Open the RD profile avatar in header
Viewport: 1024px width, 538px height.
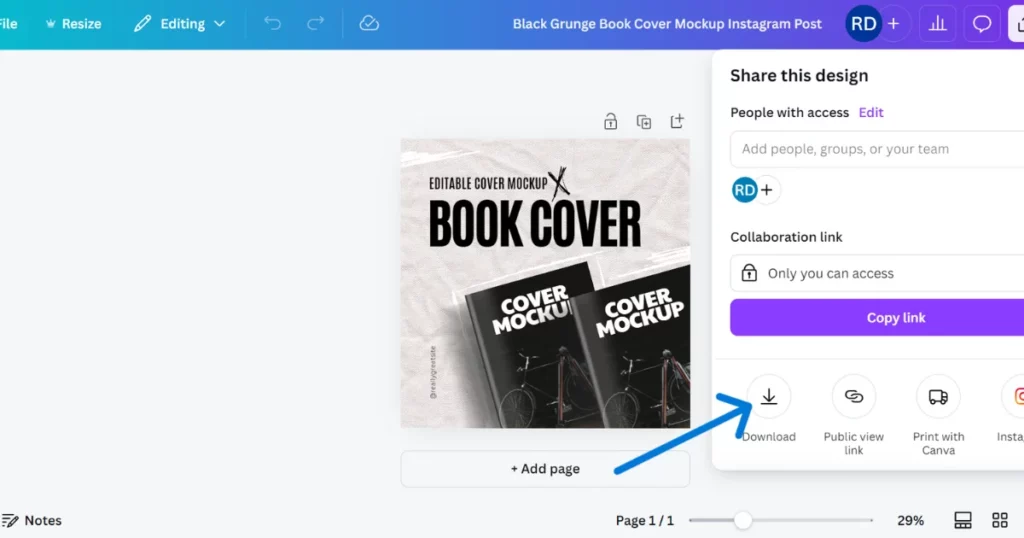click(863, 24)
